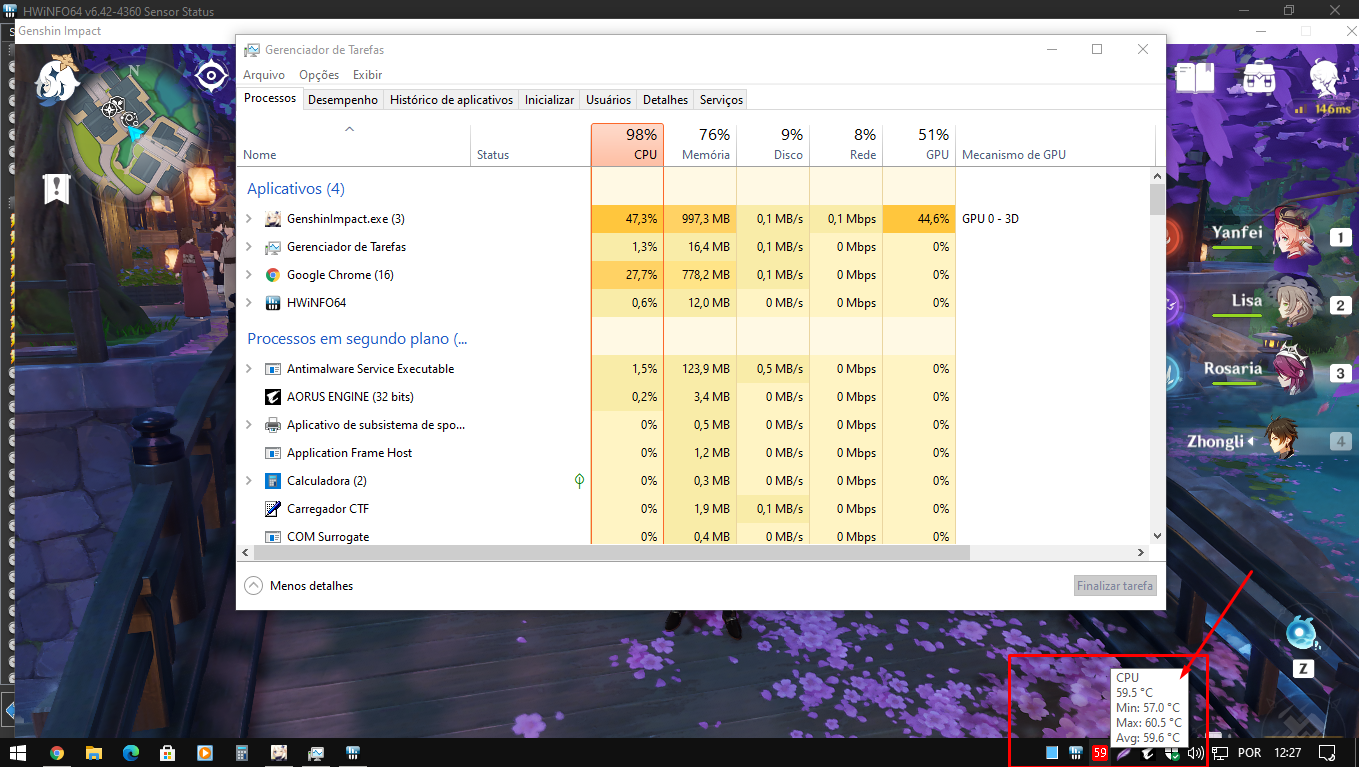
Task: Expand the Calculadora process group
Action: (x=249, y=480)
